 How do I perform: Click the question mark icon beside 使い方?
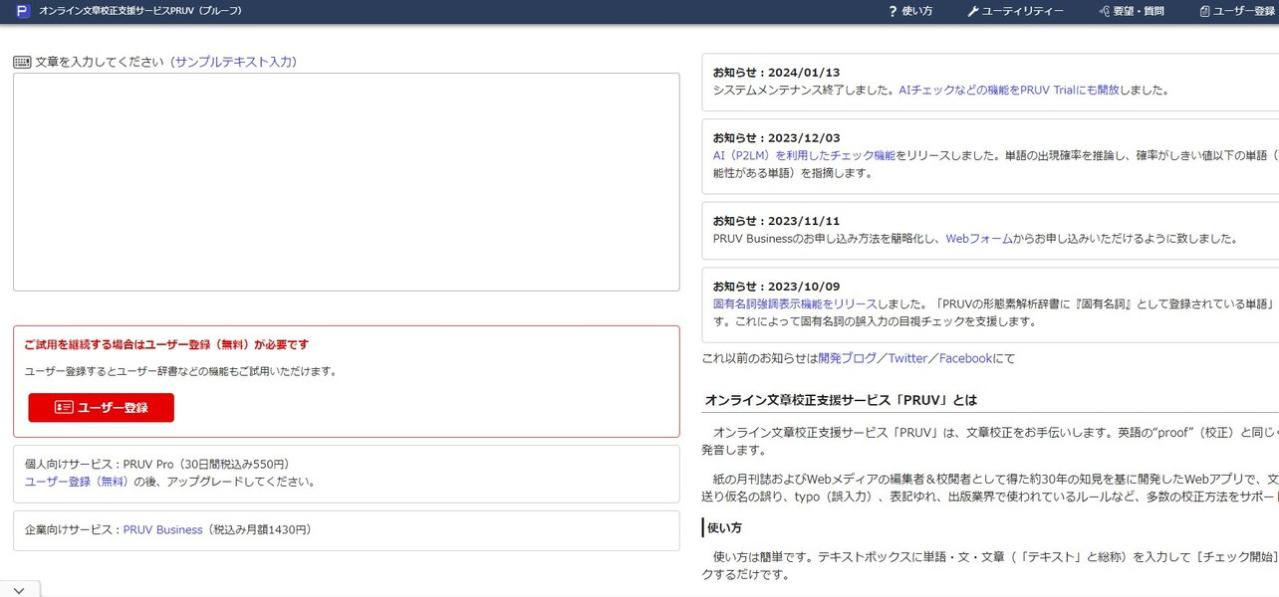(892, 11)
